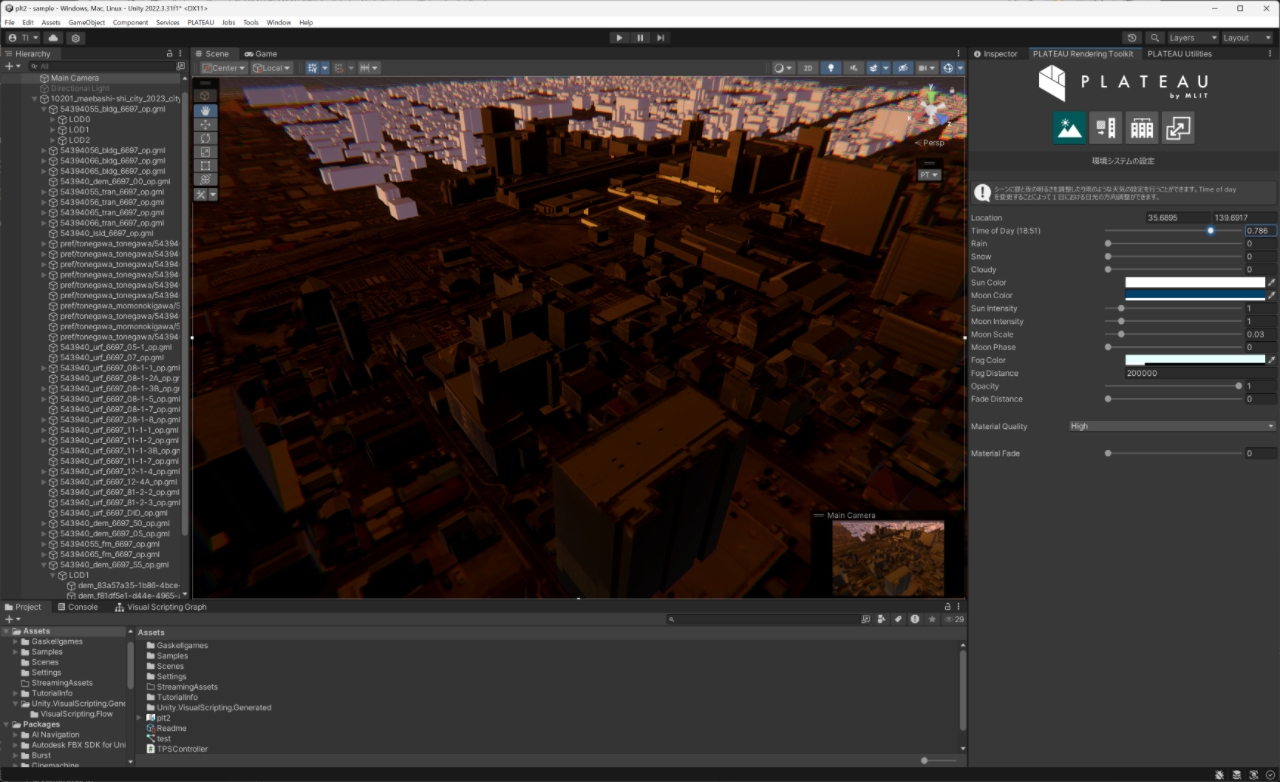Open the Visual Scripting Graph tab
Screen dimensions: 1280x782
pos(161,607)
